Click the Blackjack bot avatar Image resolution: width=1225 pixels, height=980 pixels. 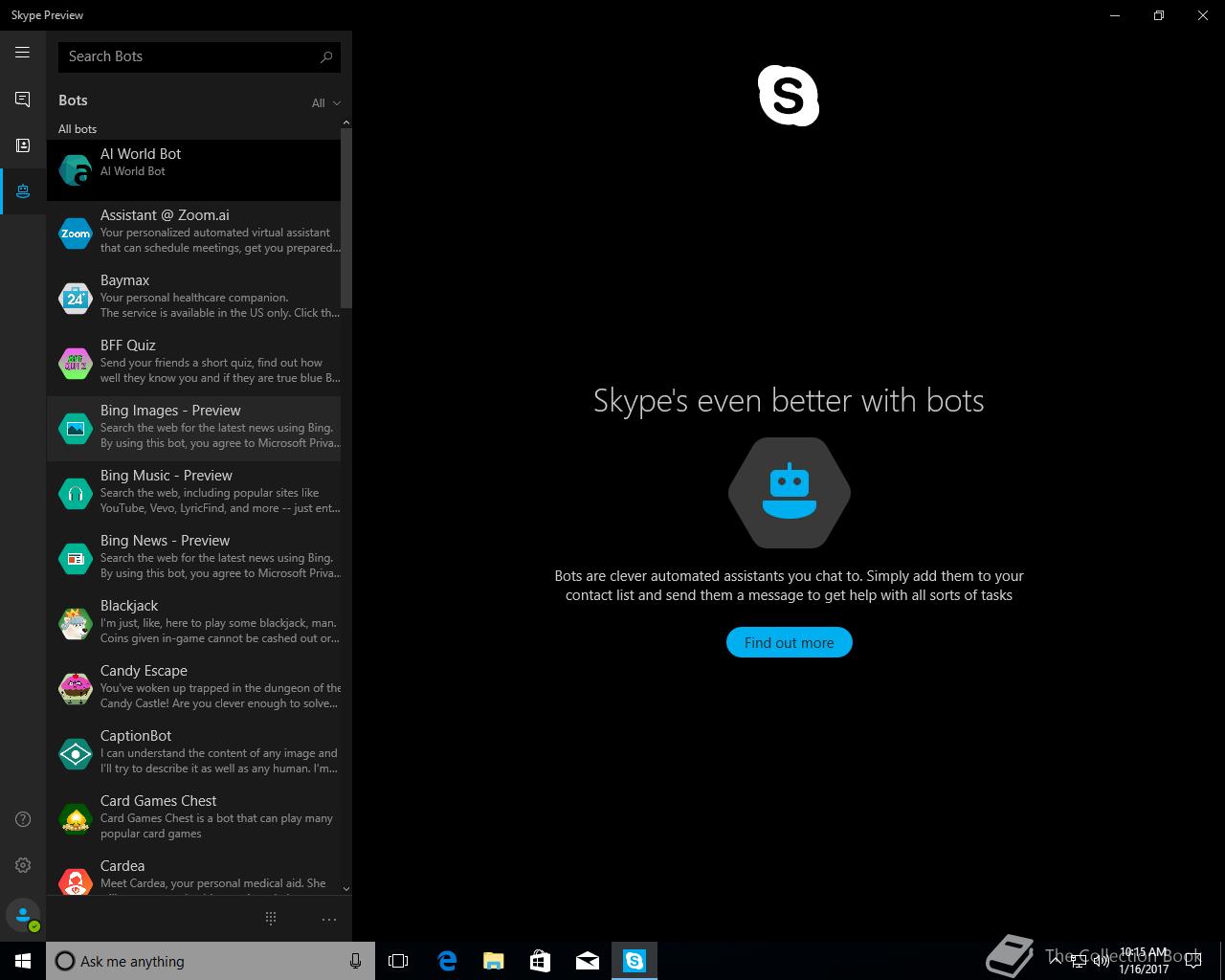(x=76, y=623)
